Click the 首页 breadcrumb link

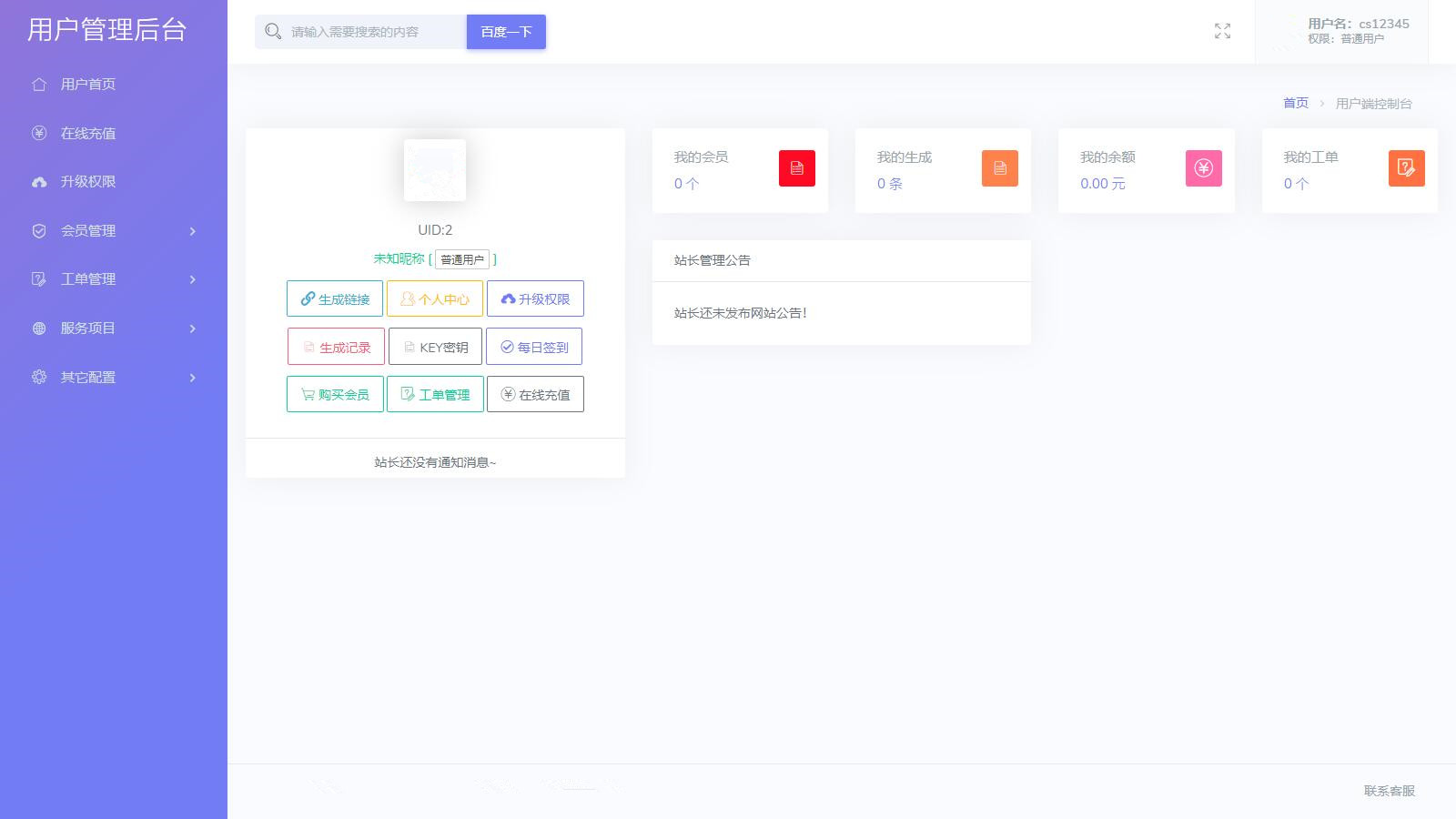pos(1295,104)
